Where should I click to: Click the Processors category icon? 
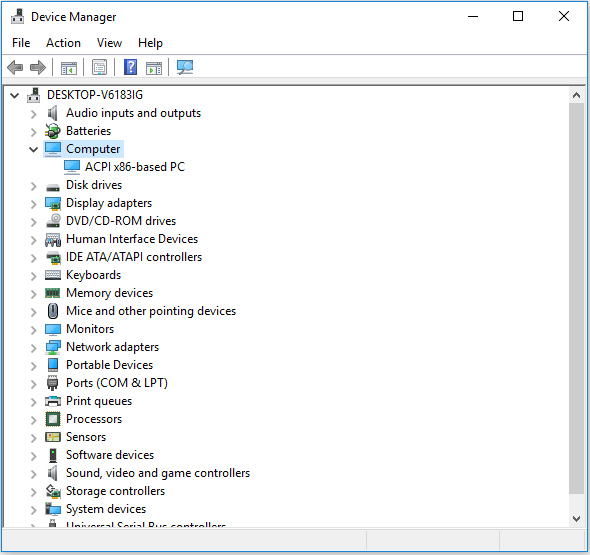pyautogui.click(x=53, y=419)
